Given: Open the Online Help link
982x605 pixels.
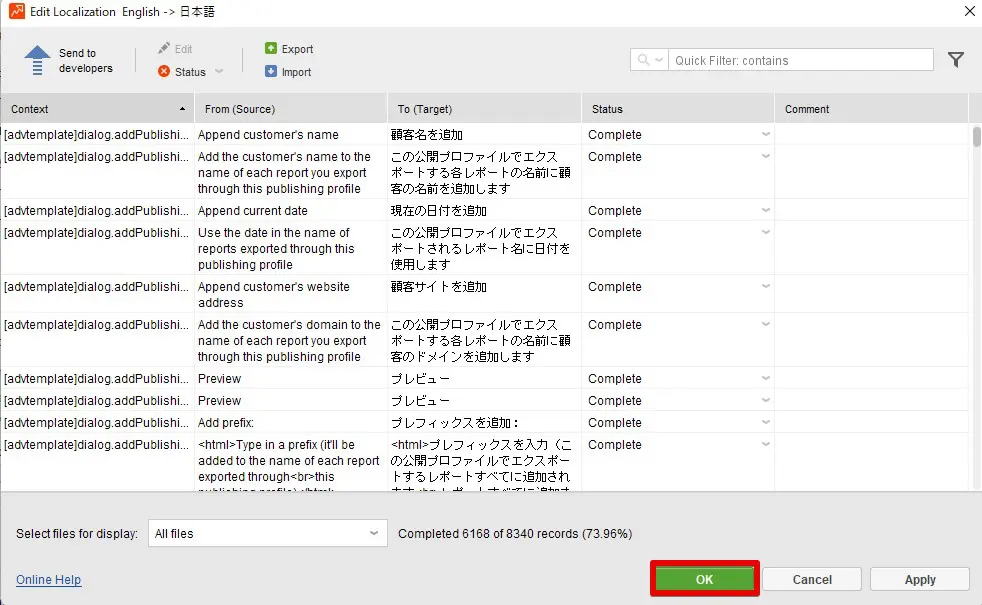Looking at the screenshot, I should pos(48,580).
